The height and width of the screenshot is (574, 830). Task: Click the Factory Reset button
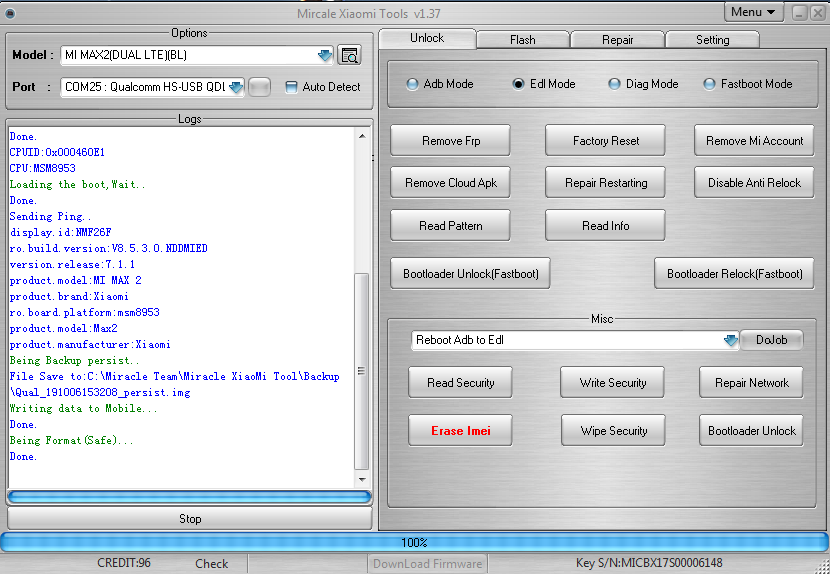[x=606, y=141]
